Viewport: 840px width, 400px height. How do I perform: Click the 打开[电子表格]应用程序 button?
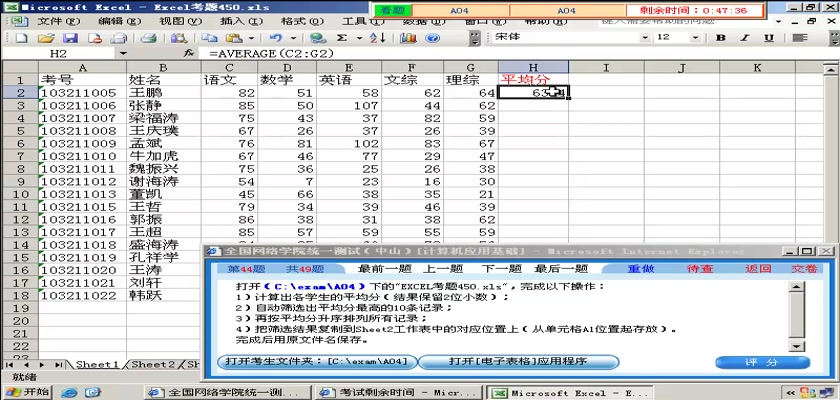(518, 362)
